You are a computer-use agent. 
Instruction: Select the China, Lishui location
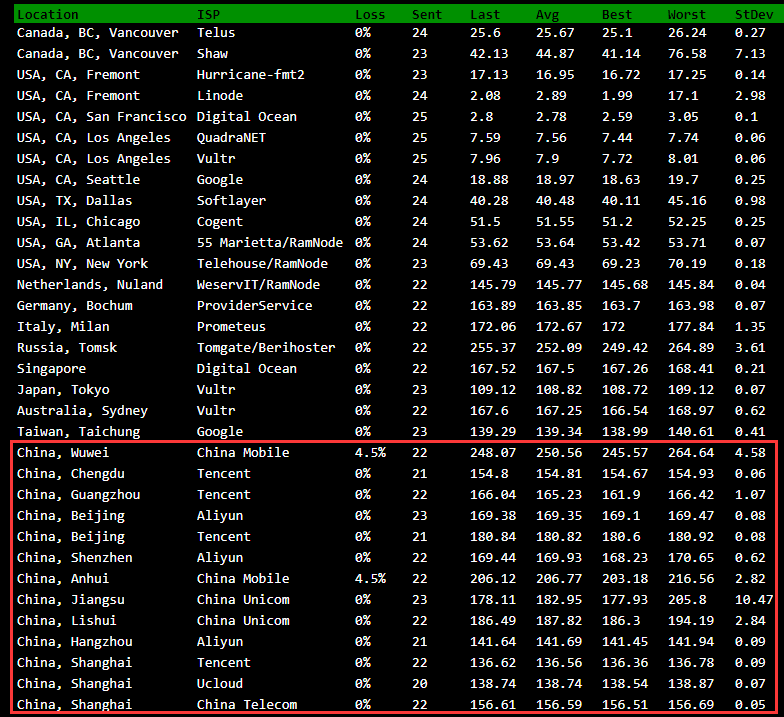click(x=66, y=620)
